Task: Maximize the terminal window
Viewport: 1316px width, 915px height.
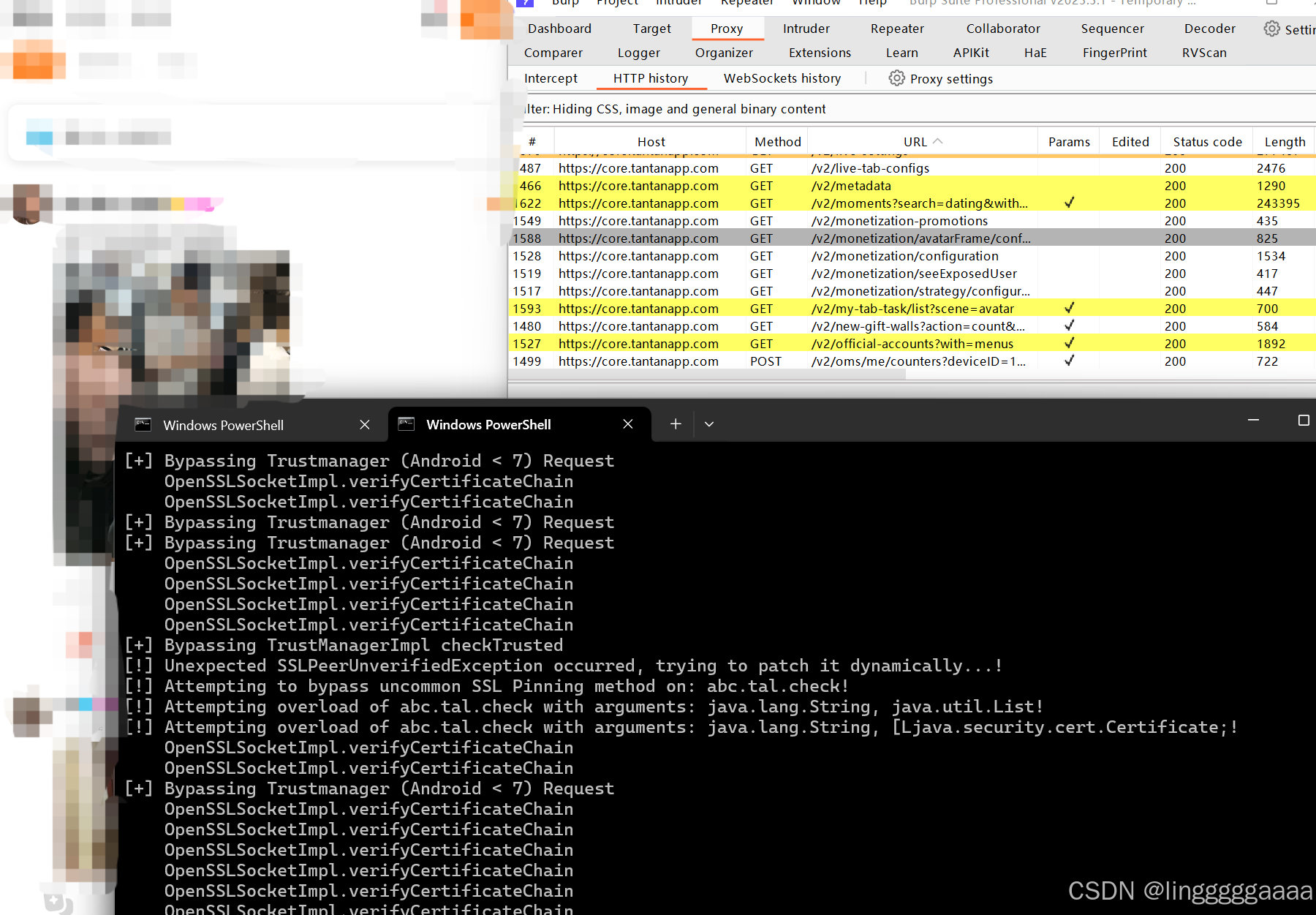Action: tap(1303, 421)
